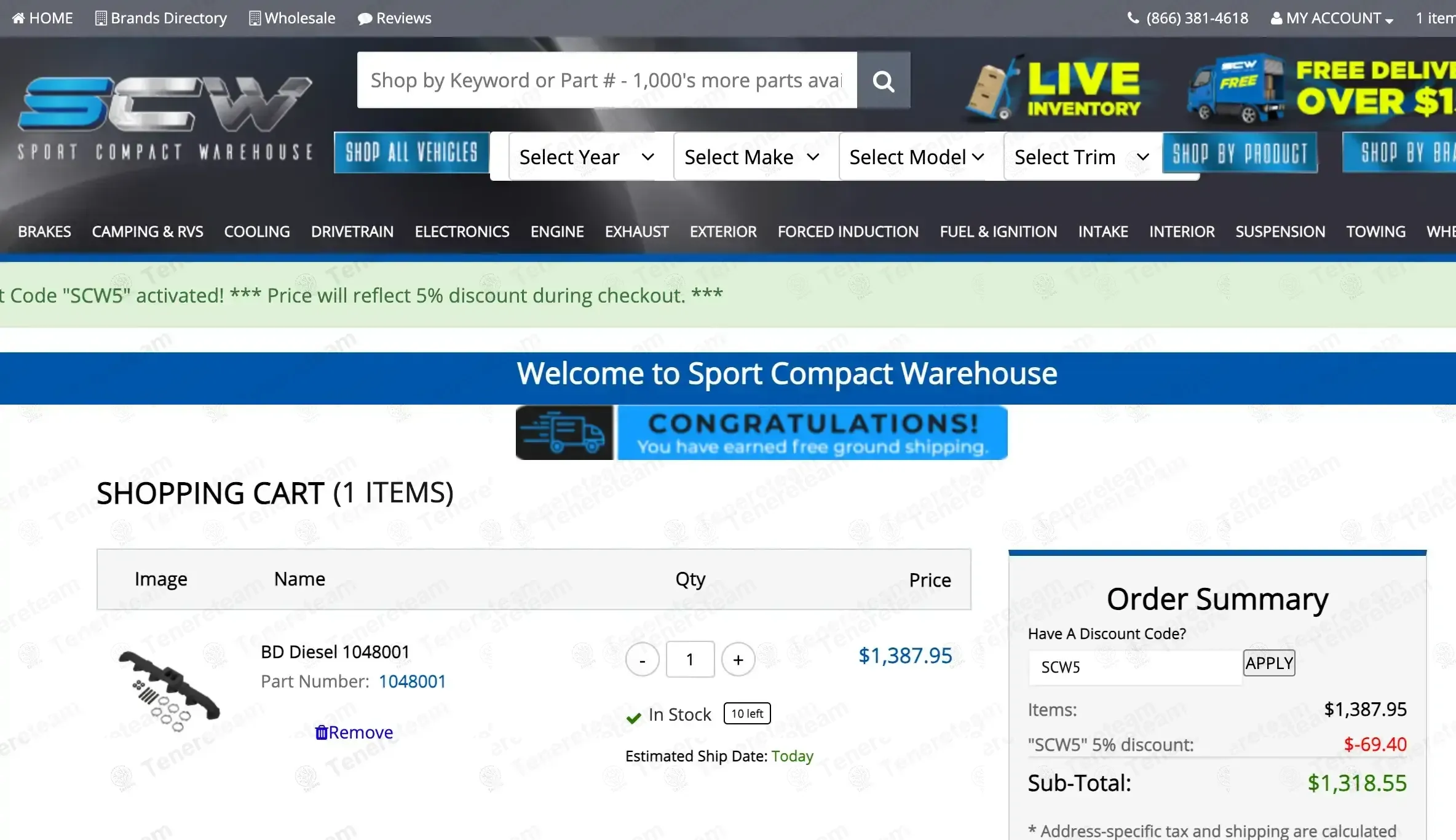Click the SHOP ALL VEHICLES button

[x=411, y=152]
